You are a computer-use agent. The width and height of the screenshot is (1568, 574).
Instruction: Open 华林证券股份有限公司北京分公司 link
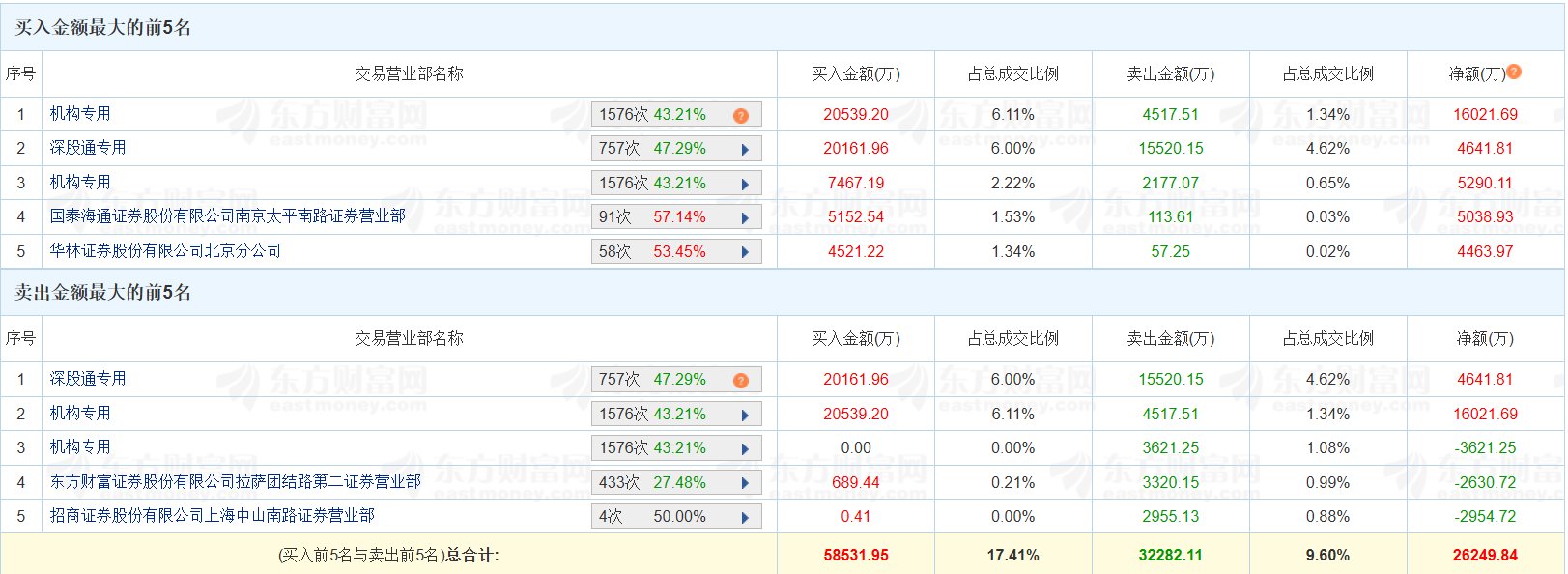165,251
